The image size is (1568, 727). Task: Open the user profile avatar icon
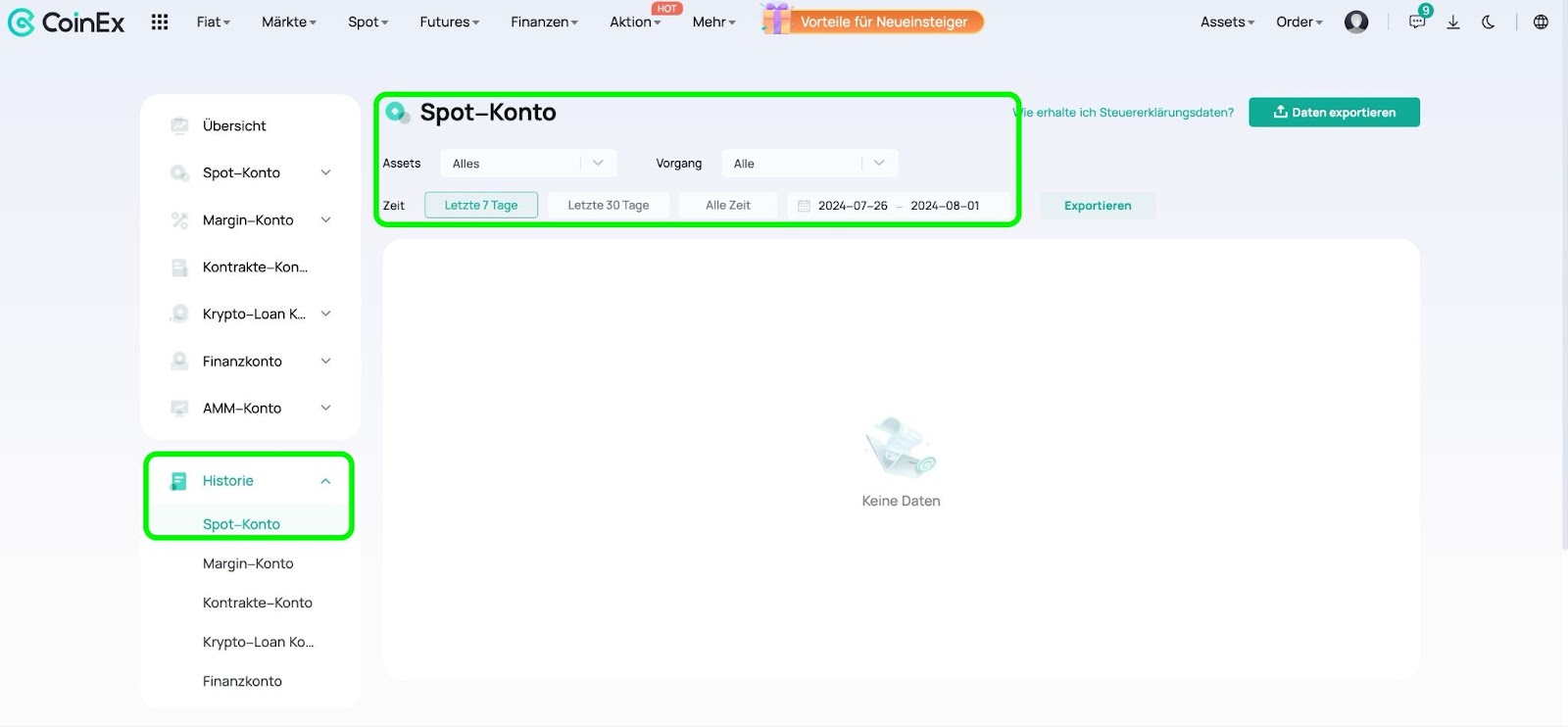click(x=1356, y=22)
